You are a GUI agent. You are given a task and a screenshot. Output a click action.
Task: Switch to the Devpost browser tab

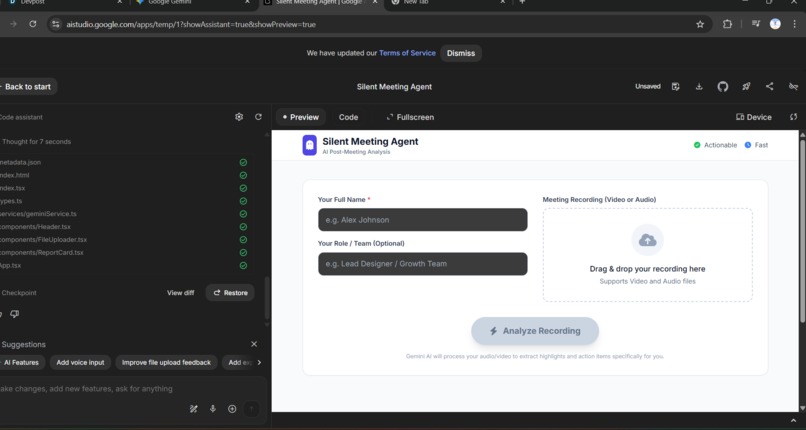pyautogui.click(x=64, y=2)
